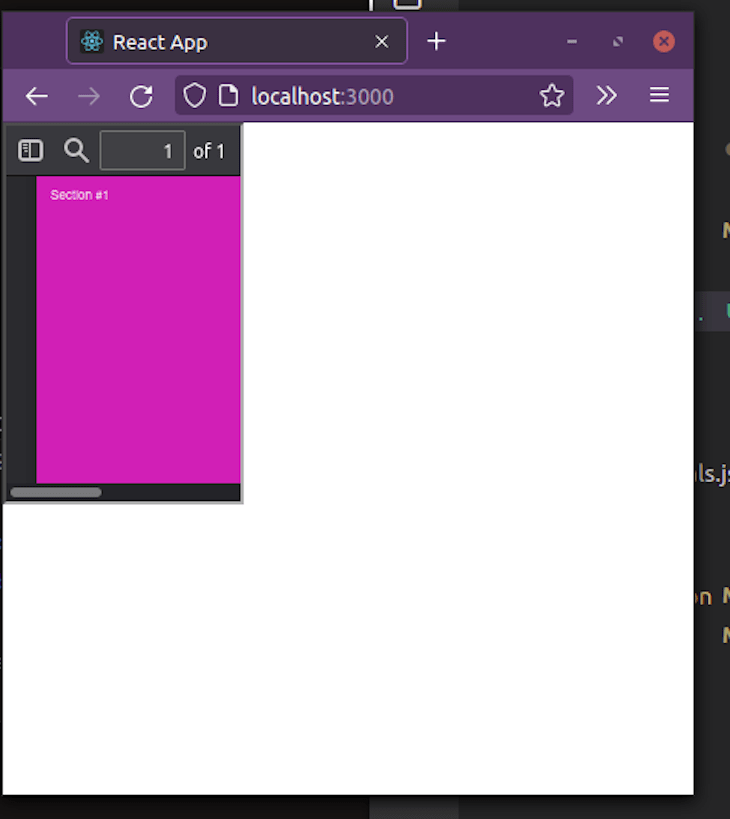730x819 pixels.
Task: Go back with the browser back arrow
Action: (37, 96)
